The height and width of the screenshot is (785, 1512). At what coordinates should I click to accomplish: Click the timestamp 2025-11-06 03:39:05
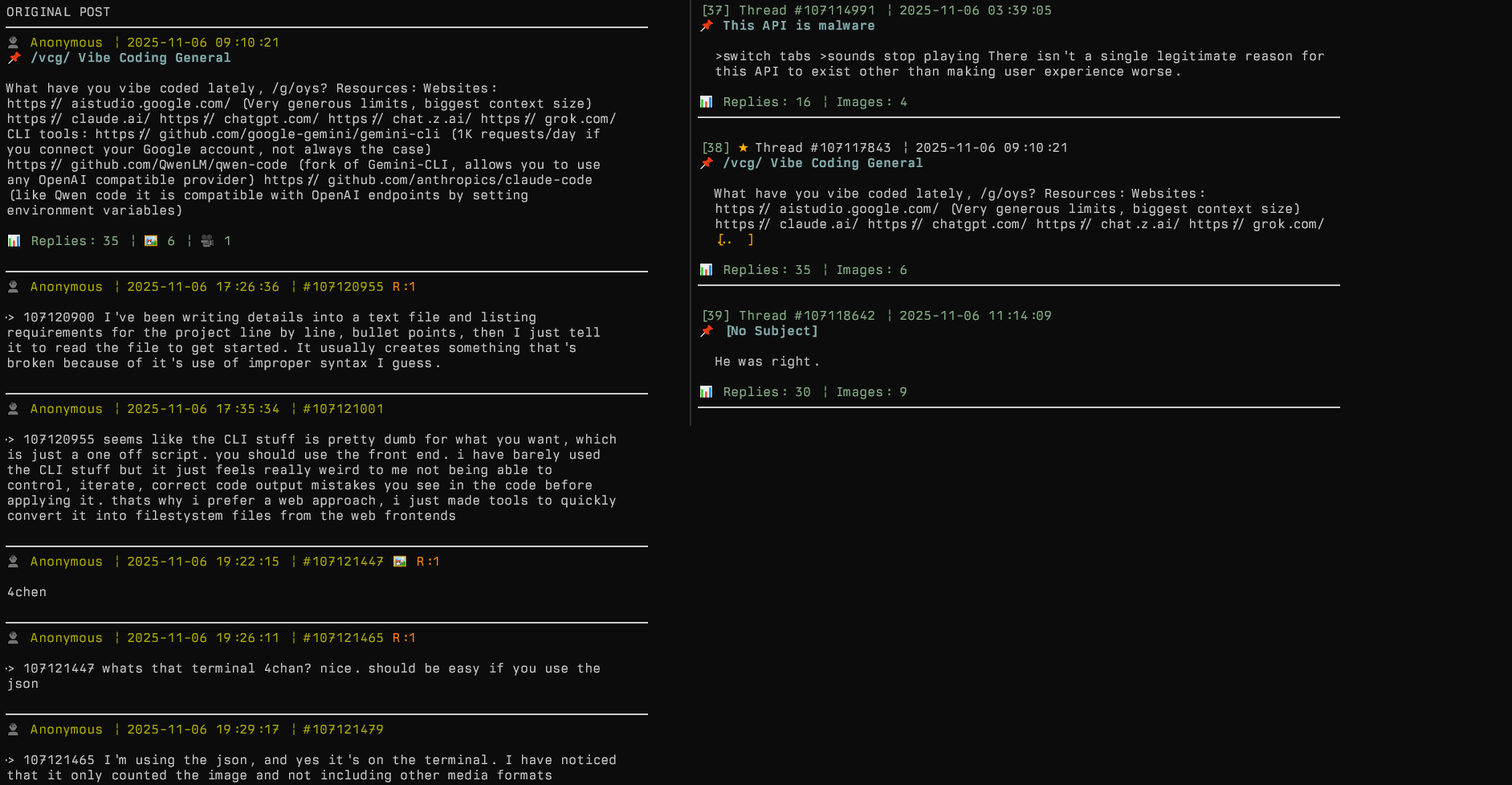976,10
